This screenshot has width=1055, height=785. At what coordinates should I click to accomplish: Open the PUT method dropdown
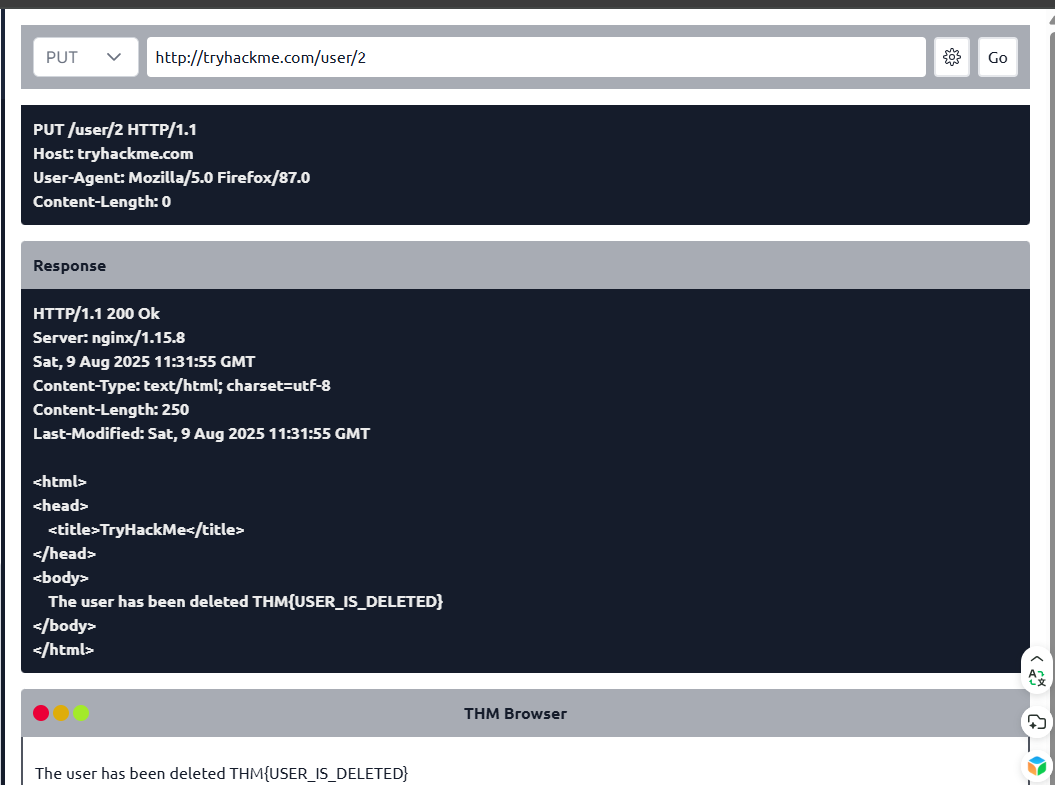[85, 57]
